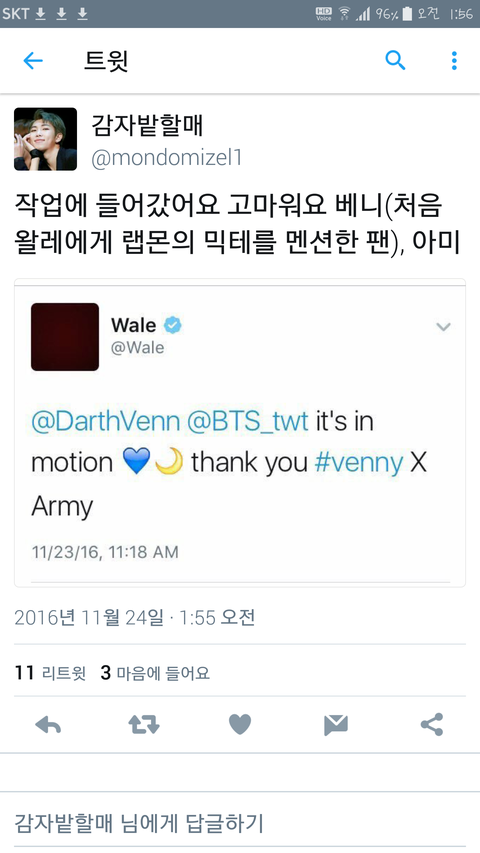The height and width of the screenshot is (853, 480).
Task: Expand the quoted Wale tweet chevron
Action: tap(444, 327)
